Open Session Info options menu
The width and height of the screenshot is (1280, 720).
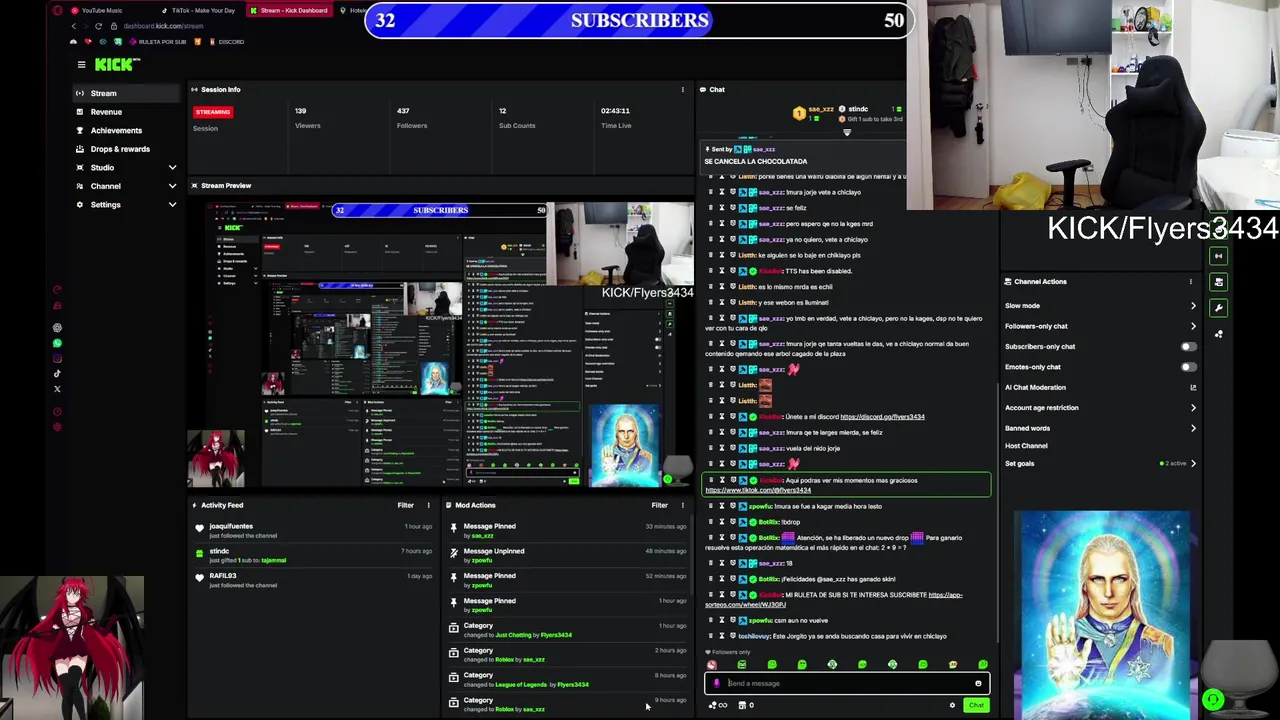683,90
